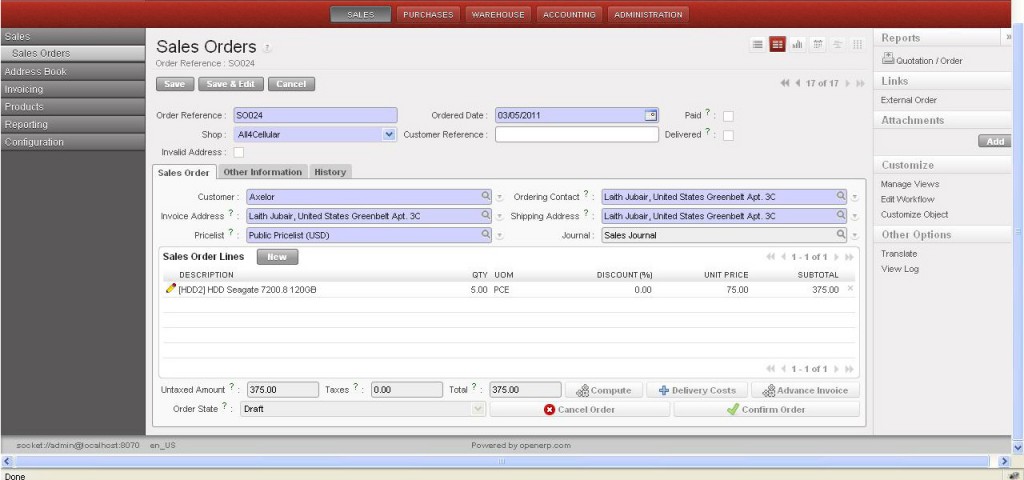The image size is (1024, 480).
Task: Open Products in left sidebar
Action: point(72,106)
